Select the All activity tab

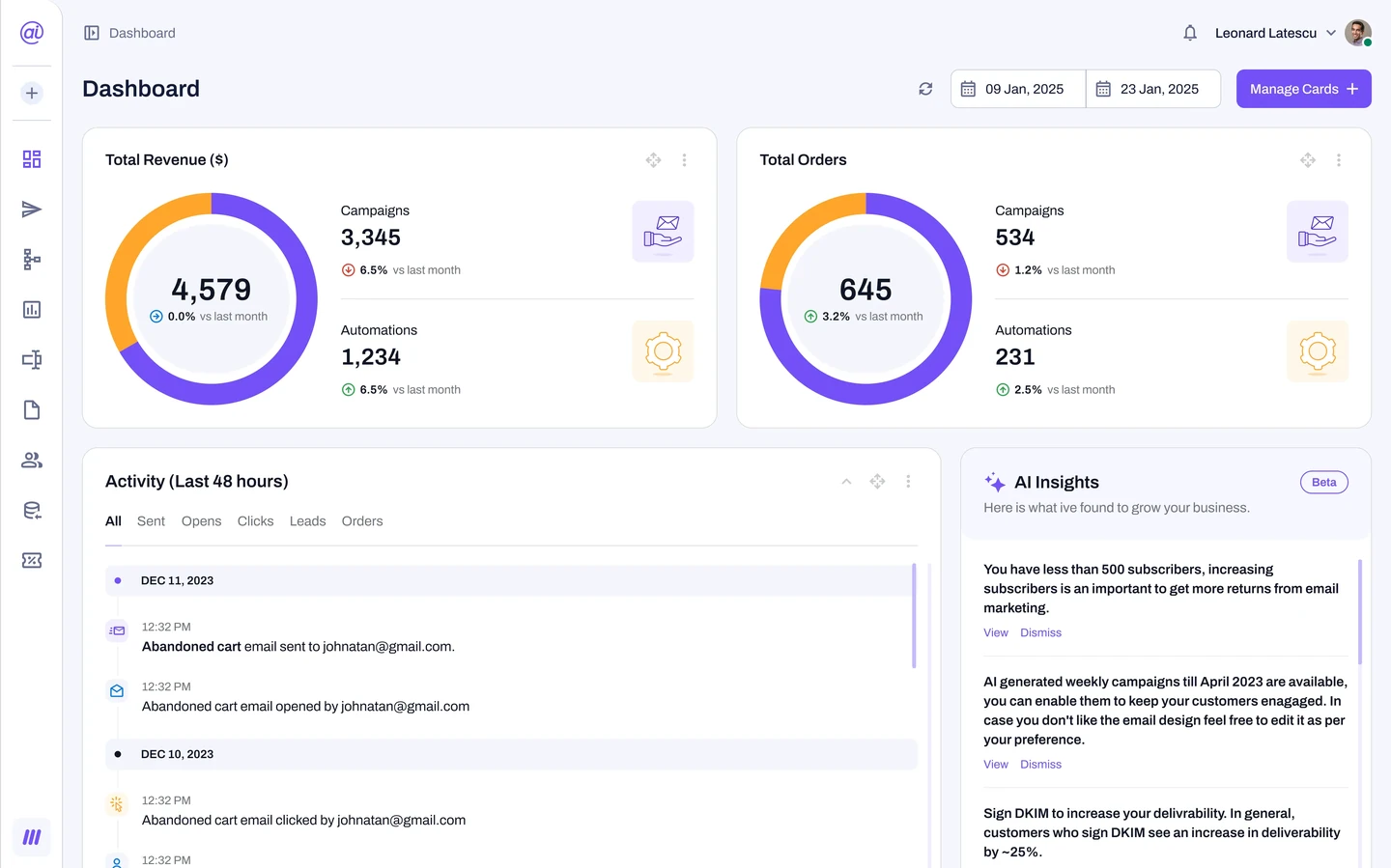pos(113,521)
